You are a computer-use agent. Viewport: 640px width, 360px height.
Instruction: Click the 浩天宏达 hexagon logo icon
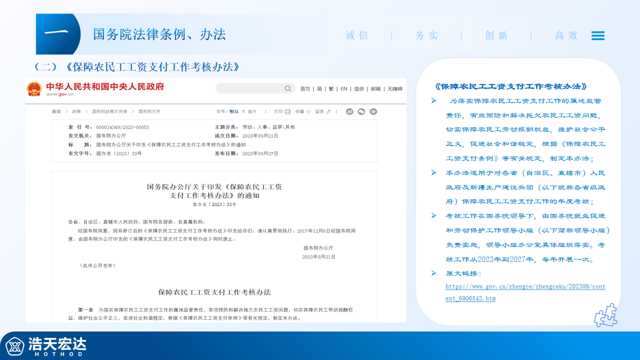pyautogui.click(x=15, y=347)
